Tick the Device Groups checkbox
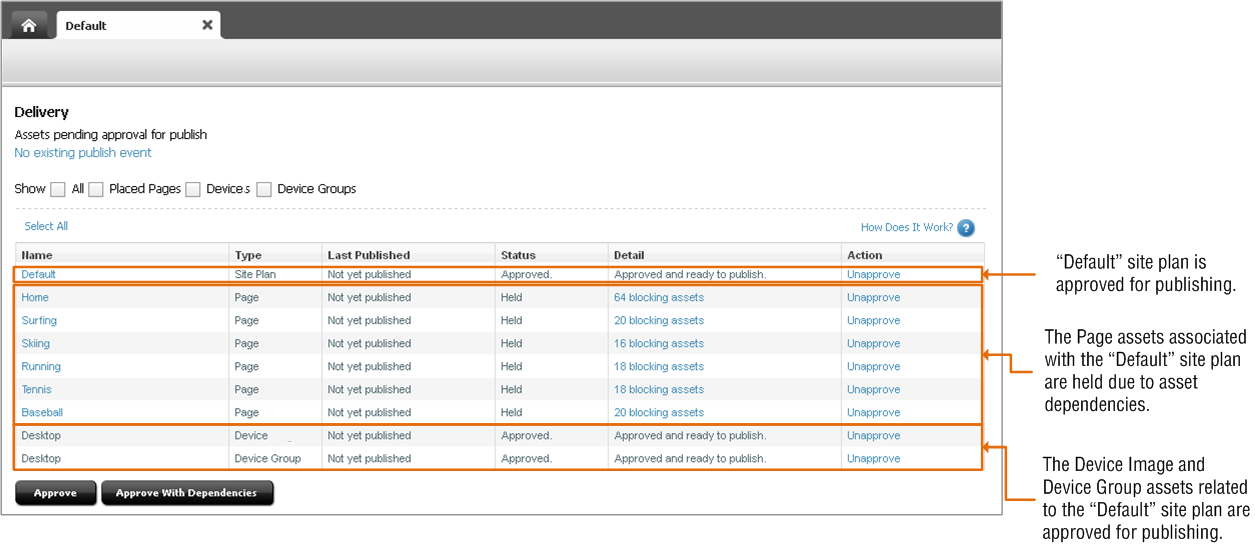The width and height of the screenshot is (1255, 544). click(x=264, y=189)
